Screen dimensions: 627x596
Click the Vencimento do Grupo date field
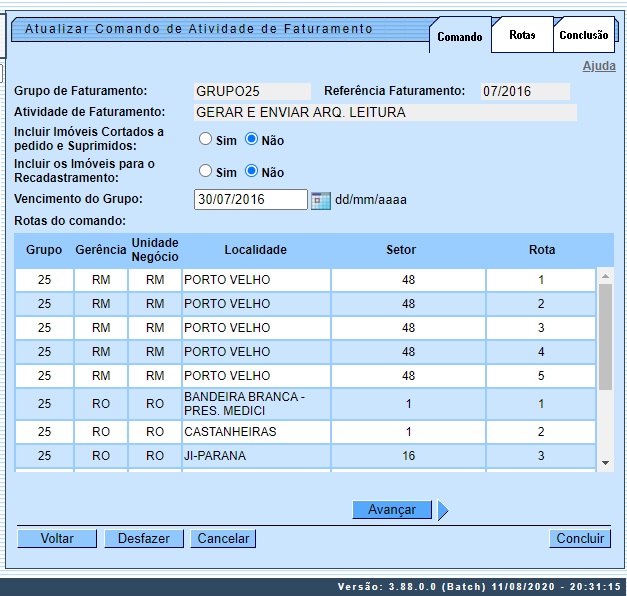250,200
